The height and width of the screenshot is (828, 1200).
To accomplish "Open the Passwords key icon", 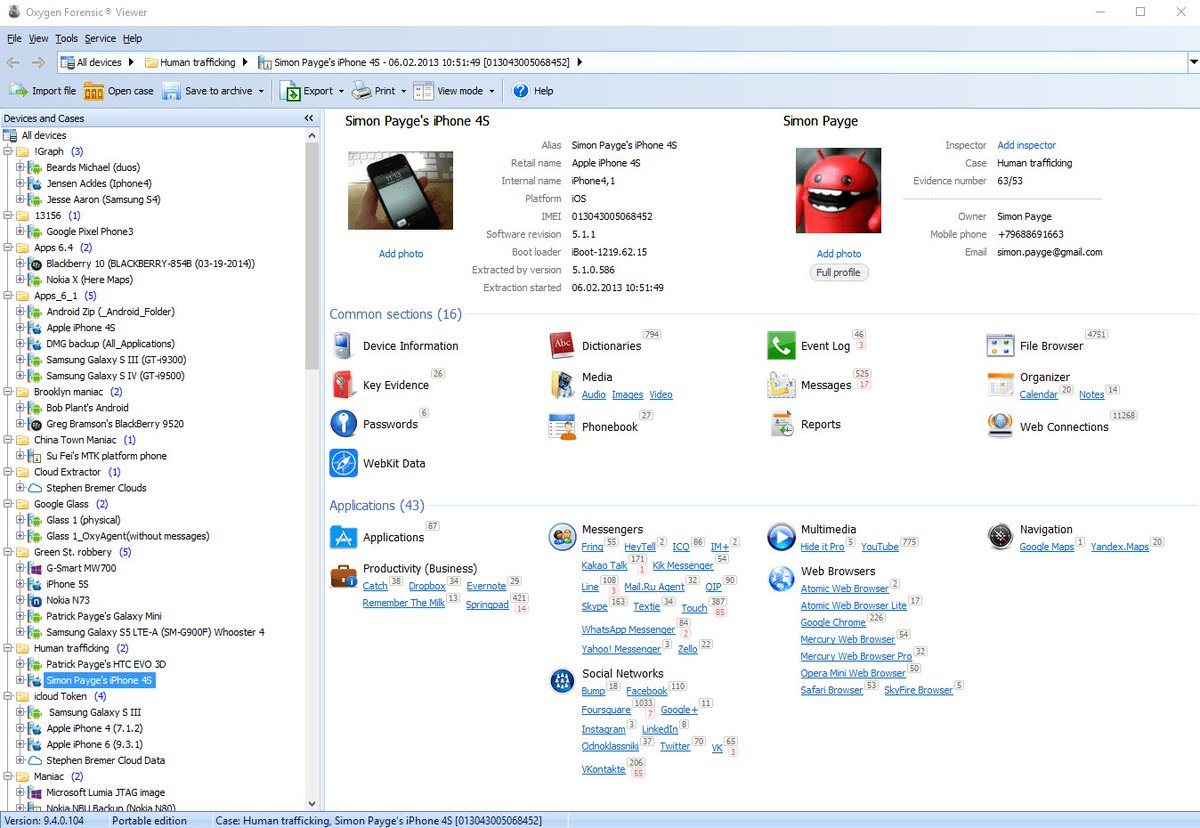I will coord(343,423).
